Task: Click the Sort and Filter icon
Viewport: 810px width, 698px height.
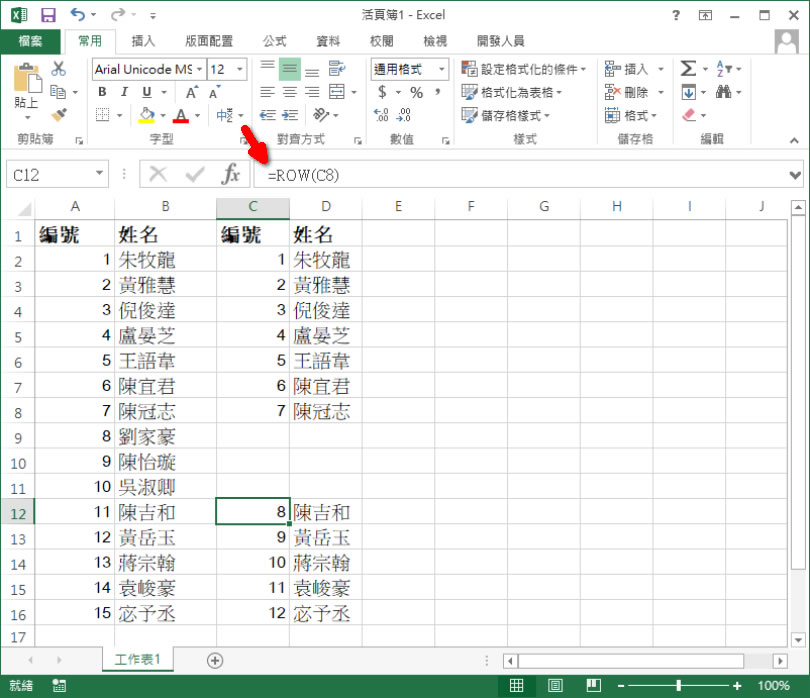Action: click(724, 69)
